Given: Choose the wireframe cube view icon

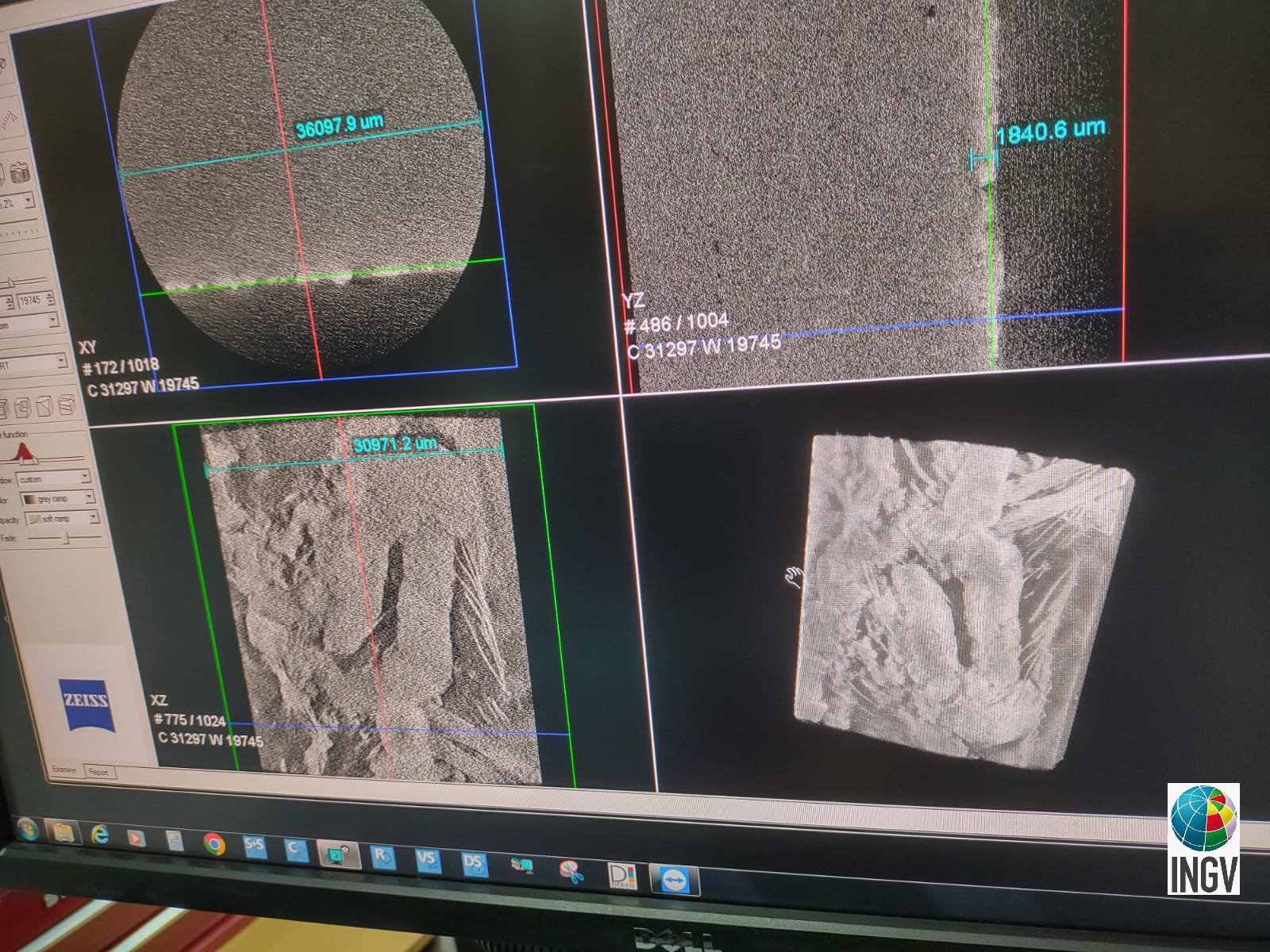Looking at the screenshot, I should click(x=44, y=407).
